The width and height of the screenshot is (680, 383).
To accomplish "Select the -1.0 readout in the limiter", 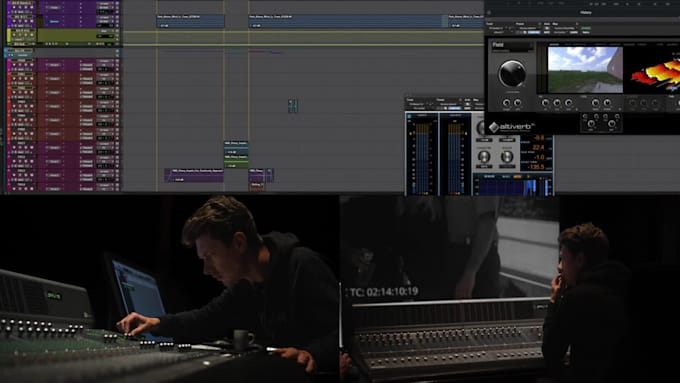I will [539, 157].
